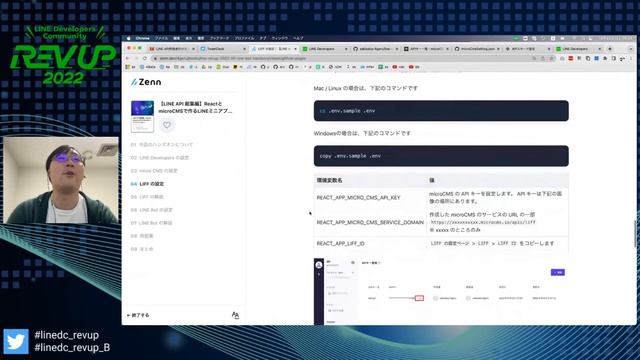Open the プロファイル menu
Image resolution: width=640 pixels, height=360 pixels.
coord(244,38)
